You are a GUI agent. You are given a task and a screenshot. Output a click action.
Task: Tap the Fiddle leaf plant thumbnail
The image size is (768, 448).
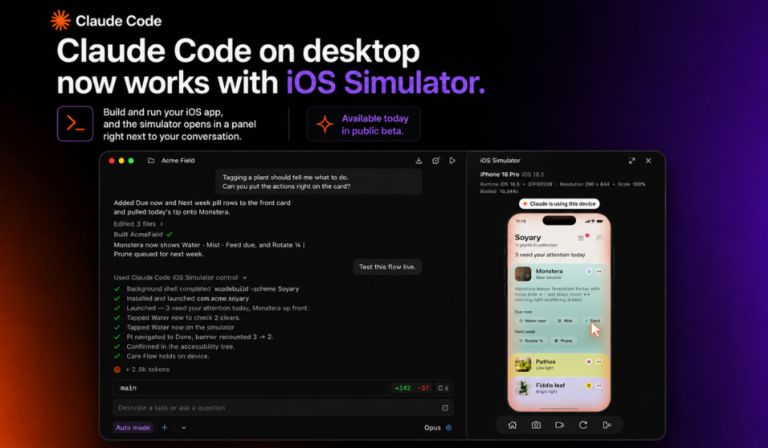(x=523, y=388)
